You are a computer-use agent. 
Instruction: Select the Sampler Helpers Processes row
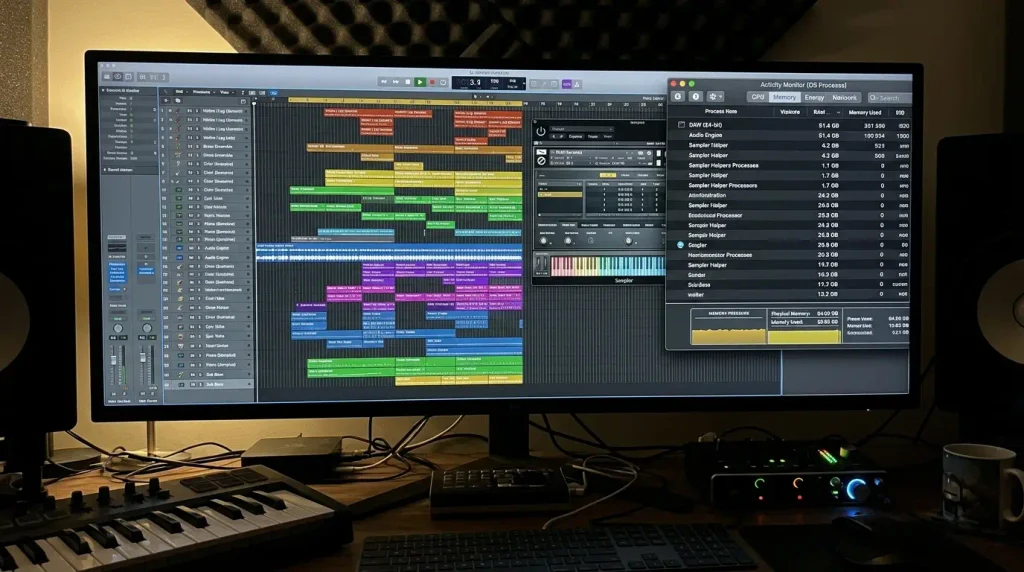[x=789, y=165]
